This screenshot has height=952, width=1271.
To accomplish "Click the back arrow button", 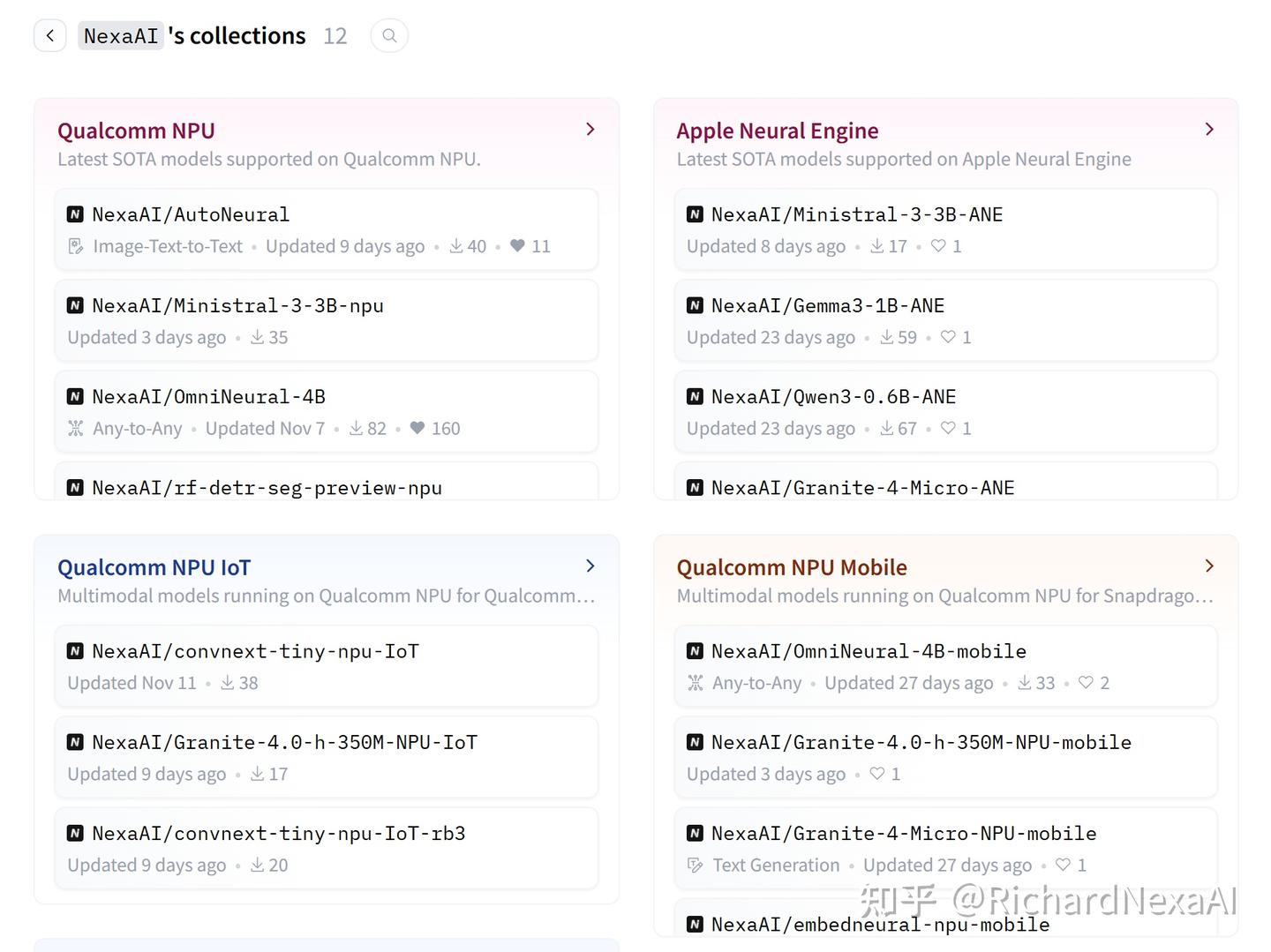I will pos(50,36).
